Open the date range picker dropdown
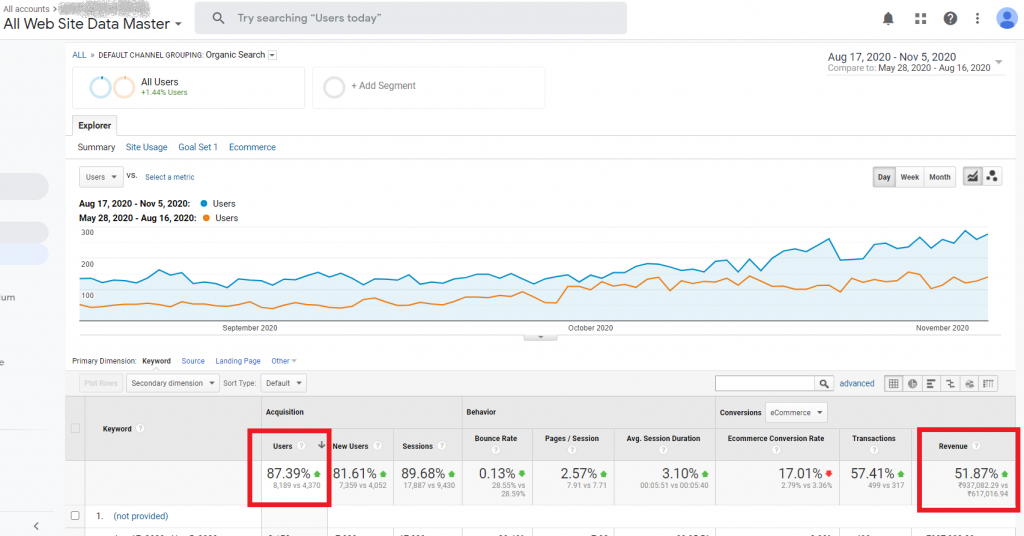Viewport: 1024px width, 536px height. (x=999, y=62)
